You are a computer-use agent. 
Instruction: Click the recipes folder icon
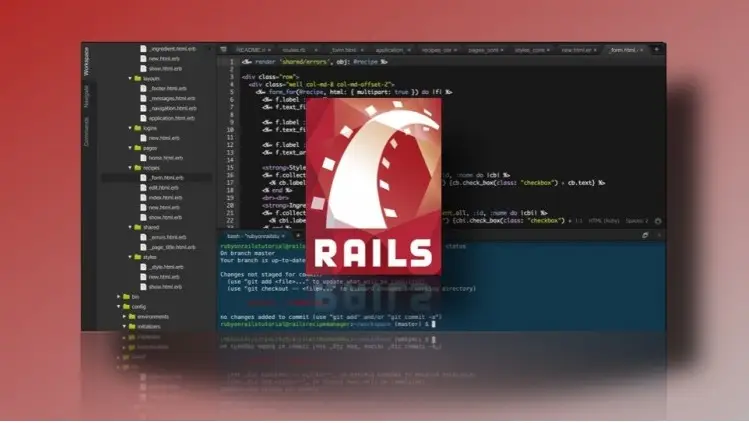tap(138, 168)
